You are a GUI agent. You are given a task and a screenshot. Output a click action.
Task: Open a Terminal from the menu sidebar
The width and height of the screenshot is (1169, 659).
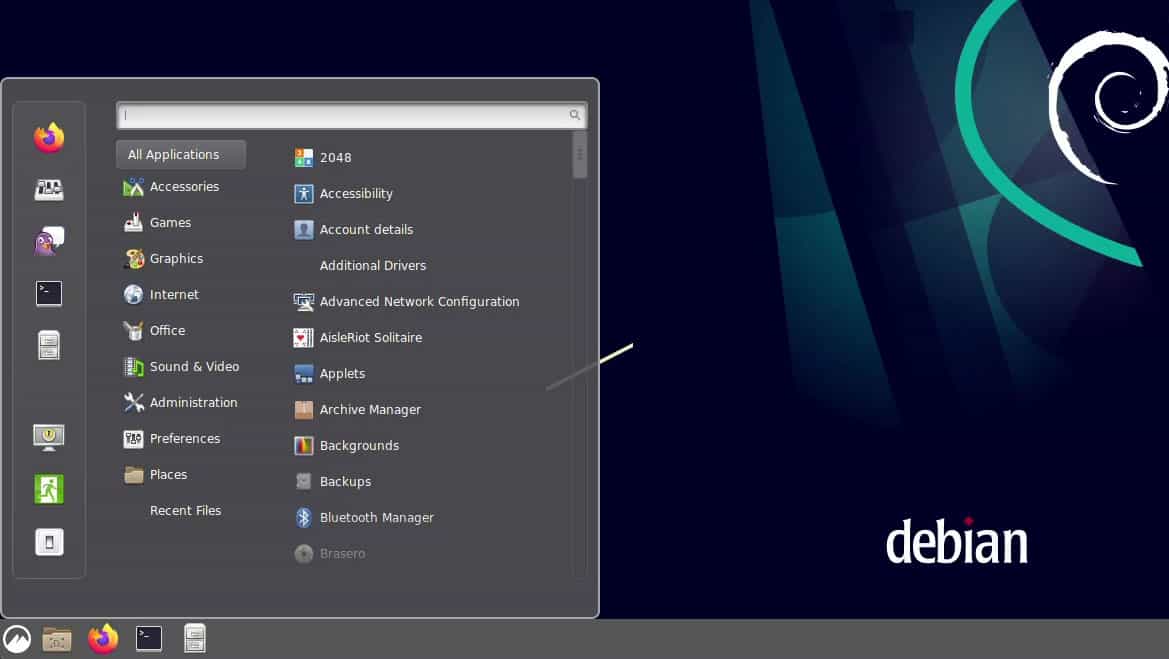click(48, 293)
